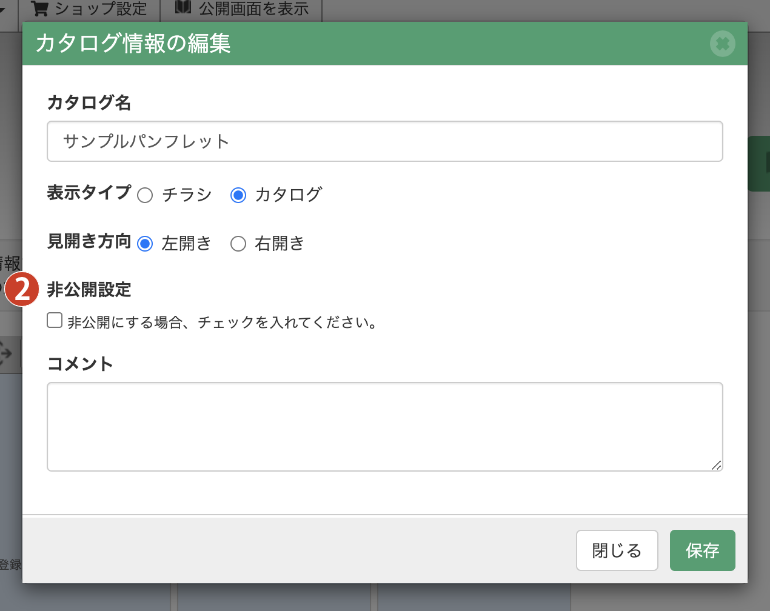Enable the 非公開 checkbox

tap(55, 322)
